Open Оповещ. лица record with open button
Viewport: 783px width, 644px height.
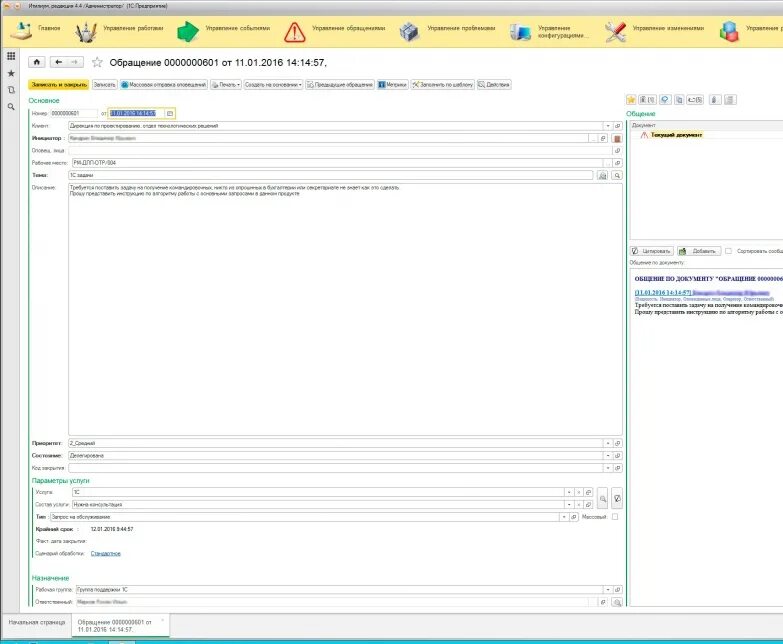click(617, 150)
